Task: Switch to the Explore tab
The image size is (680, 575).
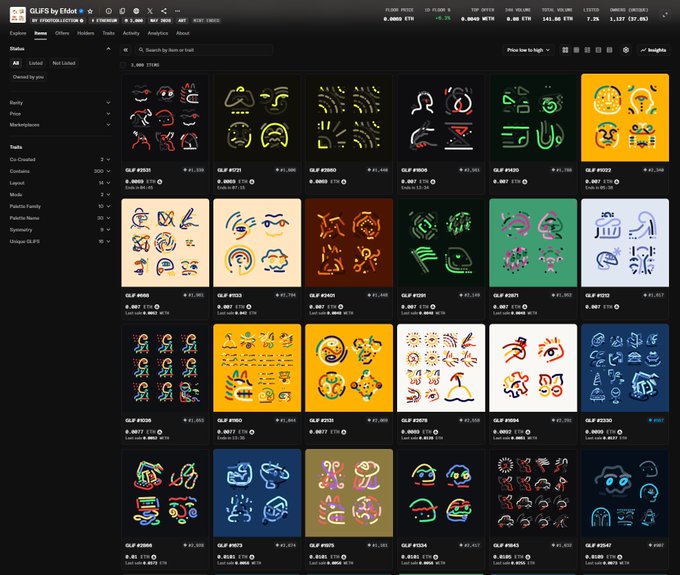Action: pos(18,33)
